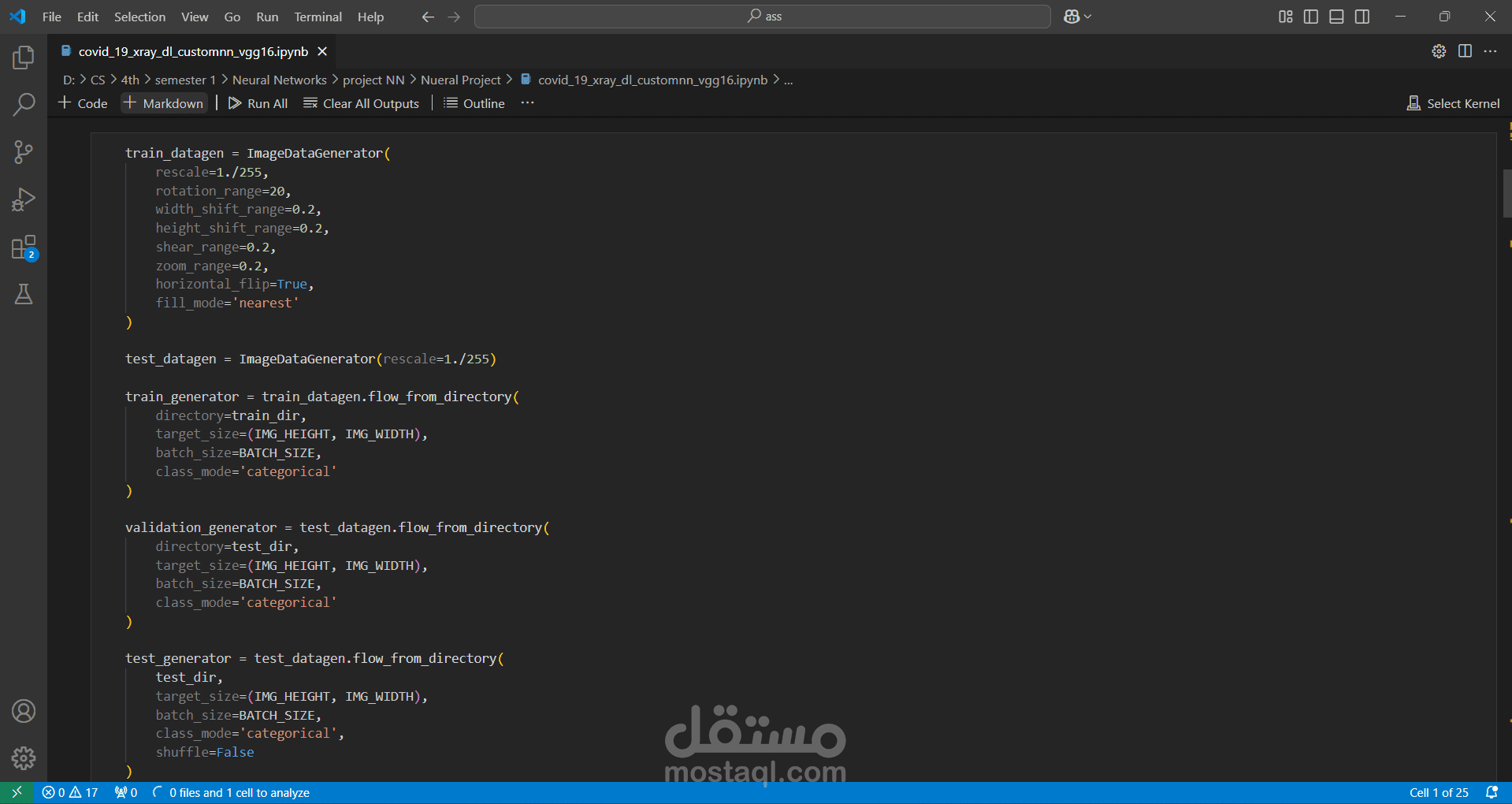1512x804 pixels.
Task: Click 'train_datagen' in the code cell
Action: 175,153
